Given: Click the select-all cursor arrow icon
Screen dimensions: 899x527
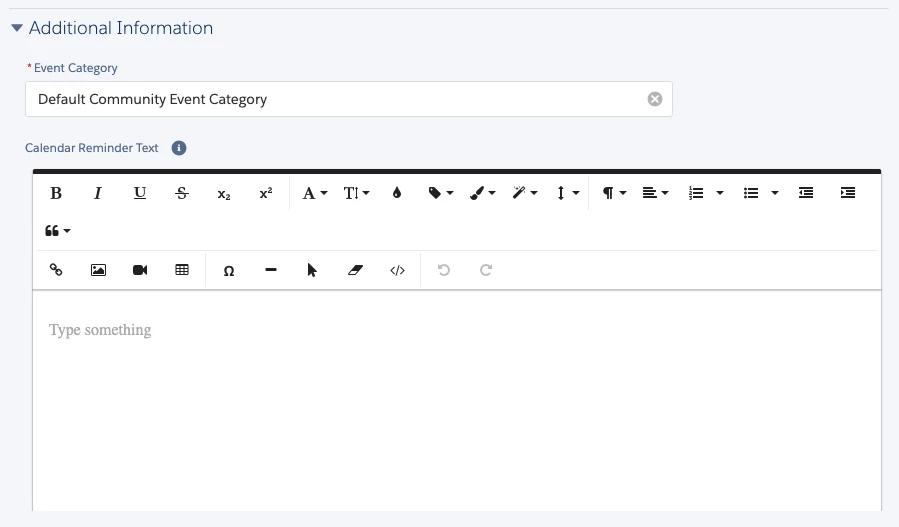Looking at the screenshot, I should pyautogui.click(x=312, y=270).
